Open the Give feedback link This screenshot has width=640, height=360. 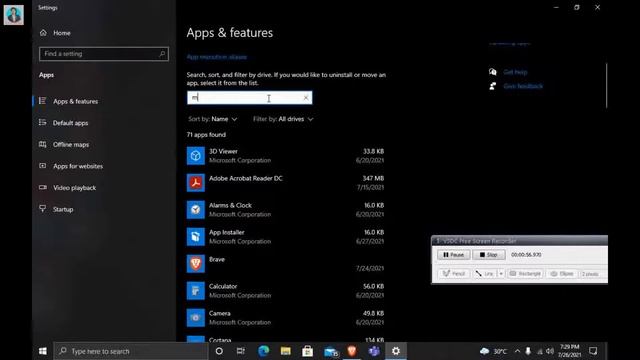523,86
